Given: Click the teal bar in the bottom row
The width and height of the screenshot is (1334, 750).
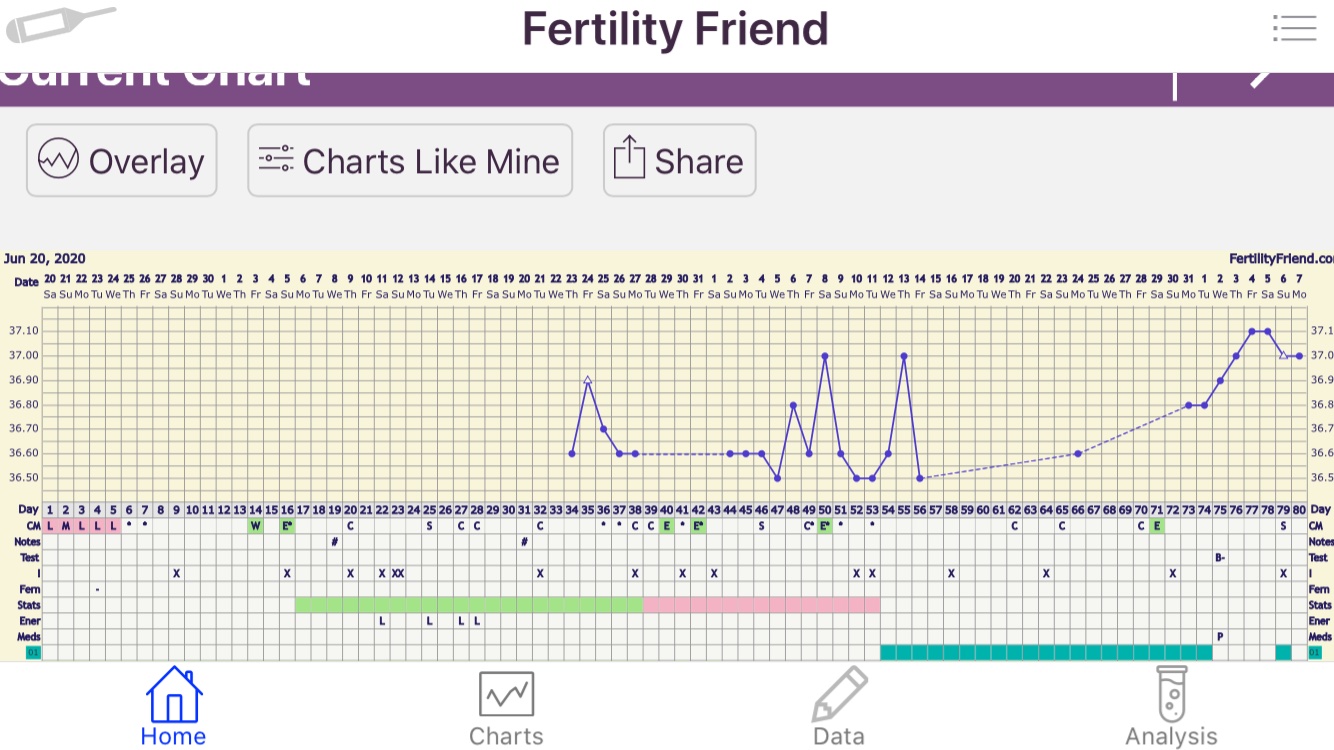Looking at the screenshot, I should coord(1045,653).
